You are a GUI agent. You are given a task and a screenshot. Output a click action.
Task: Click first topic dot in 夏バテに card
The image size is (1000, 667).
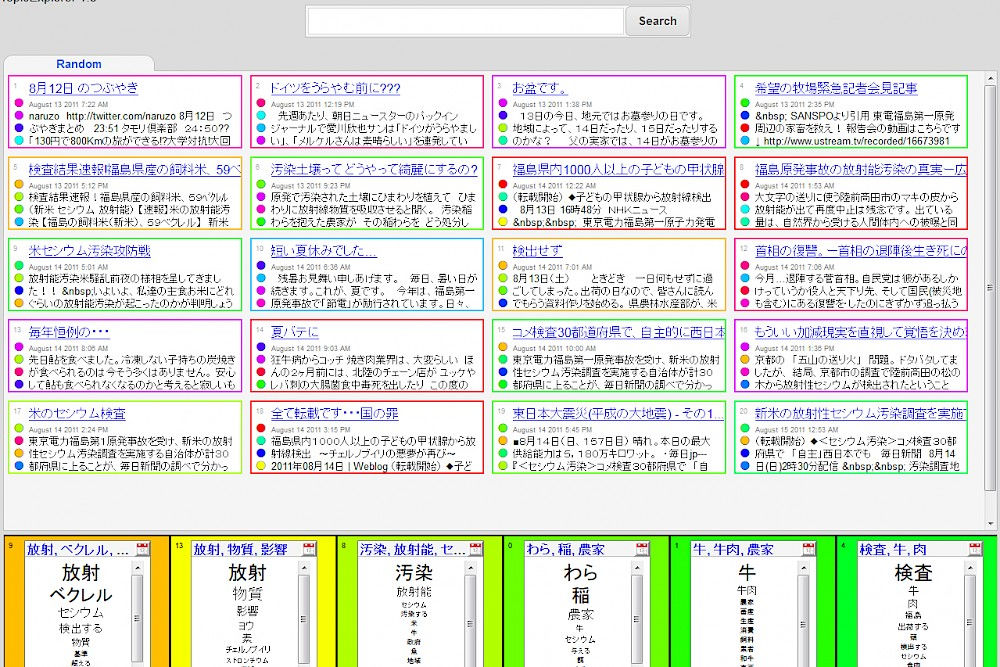click(x=260, y=347)
